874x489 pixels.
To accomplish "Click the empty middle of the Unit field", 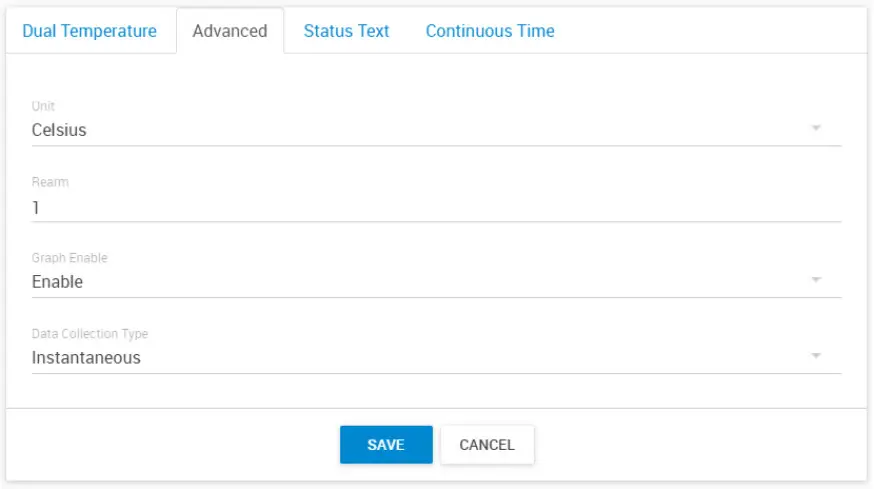I will coord(436,130).
